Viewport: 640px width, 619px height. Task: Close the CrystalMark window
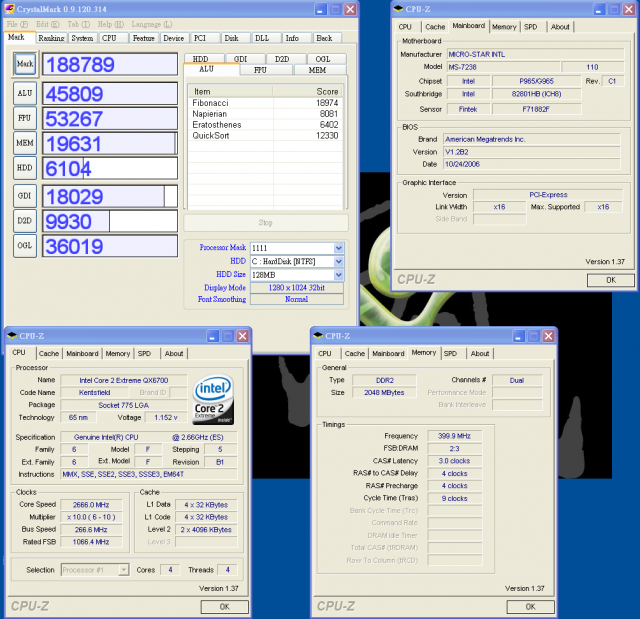point(351,9)
